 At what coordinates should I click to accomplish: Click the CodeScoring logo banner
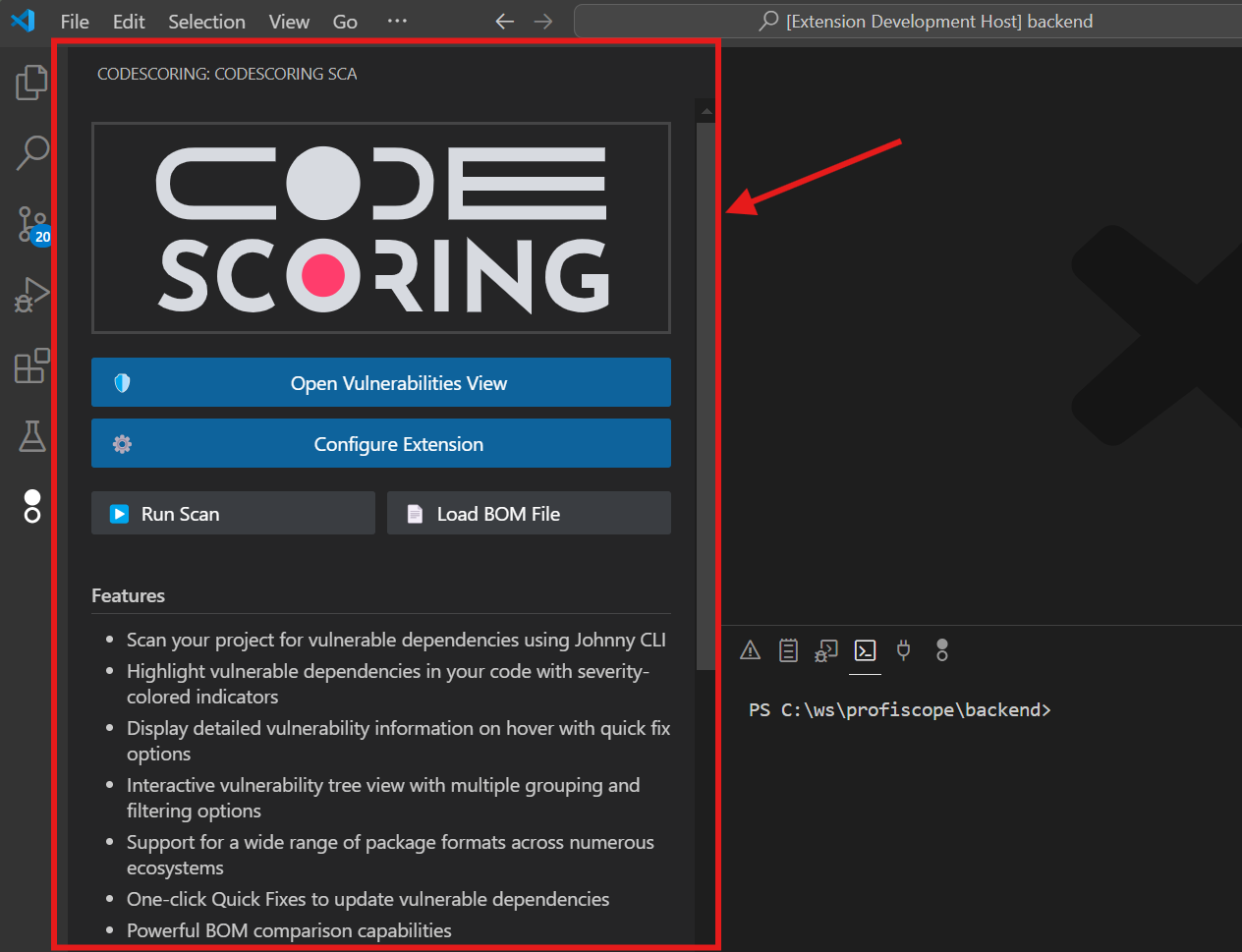coord(381,228)
